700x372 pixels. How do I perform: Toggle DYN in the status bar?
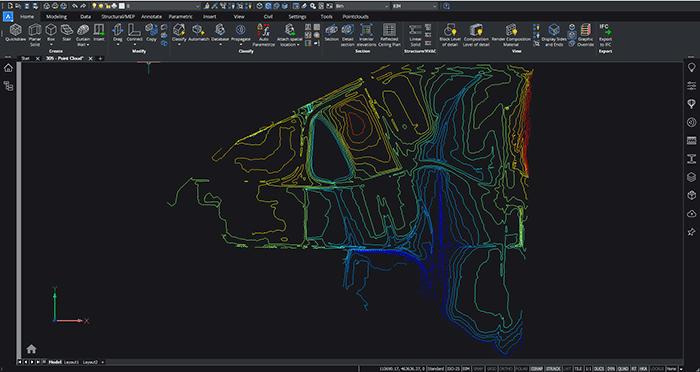610,369
